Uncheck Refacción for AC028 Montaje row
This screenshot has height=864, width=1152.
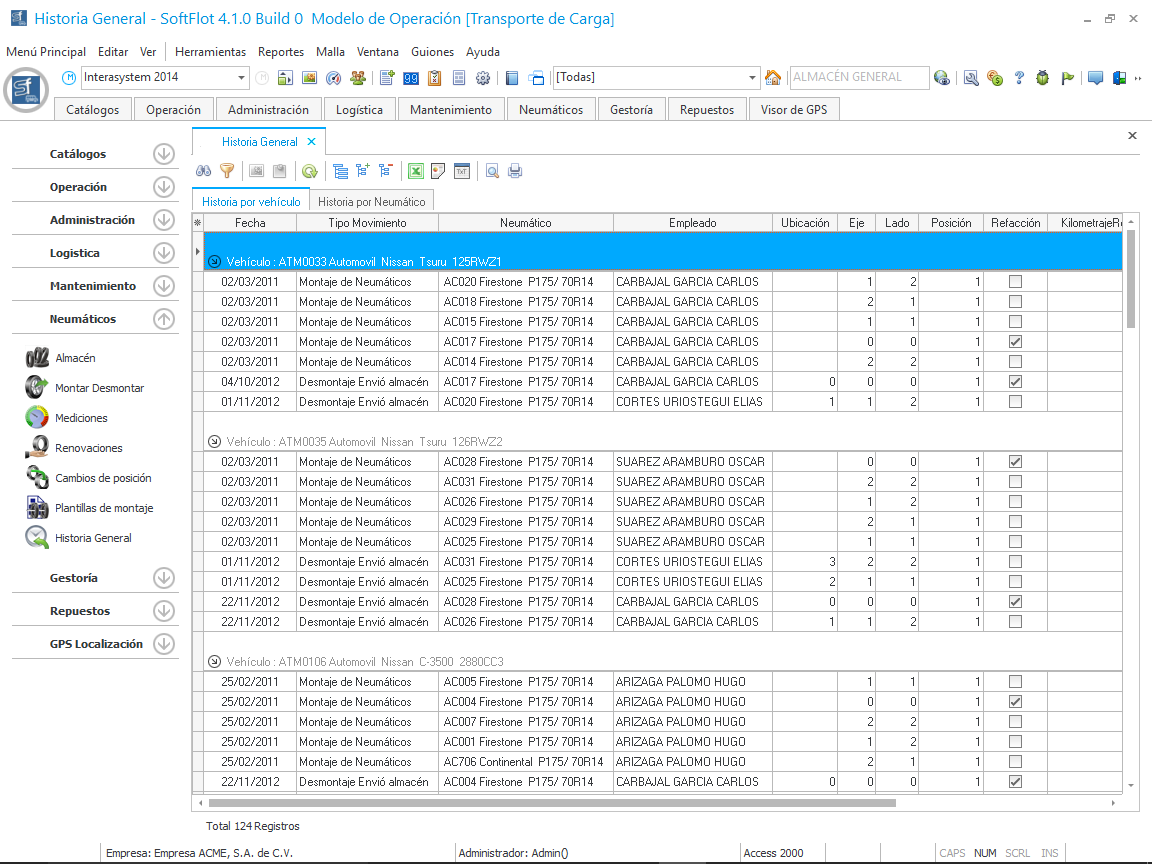(1015, 462)
